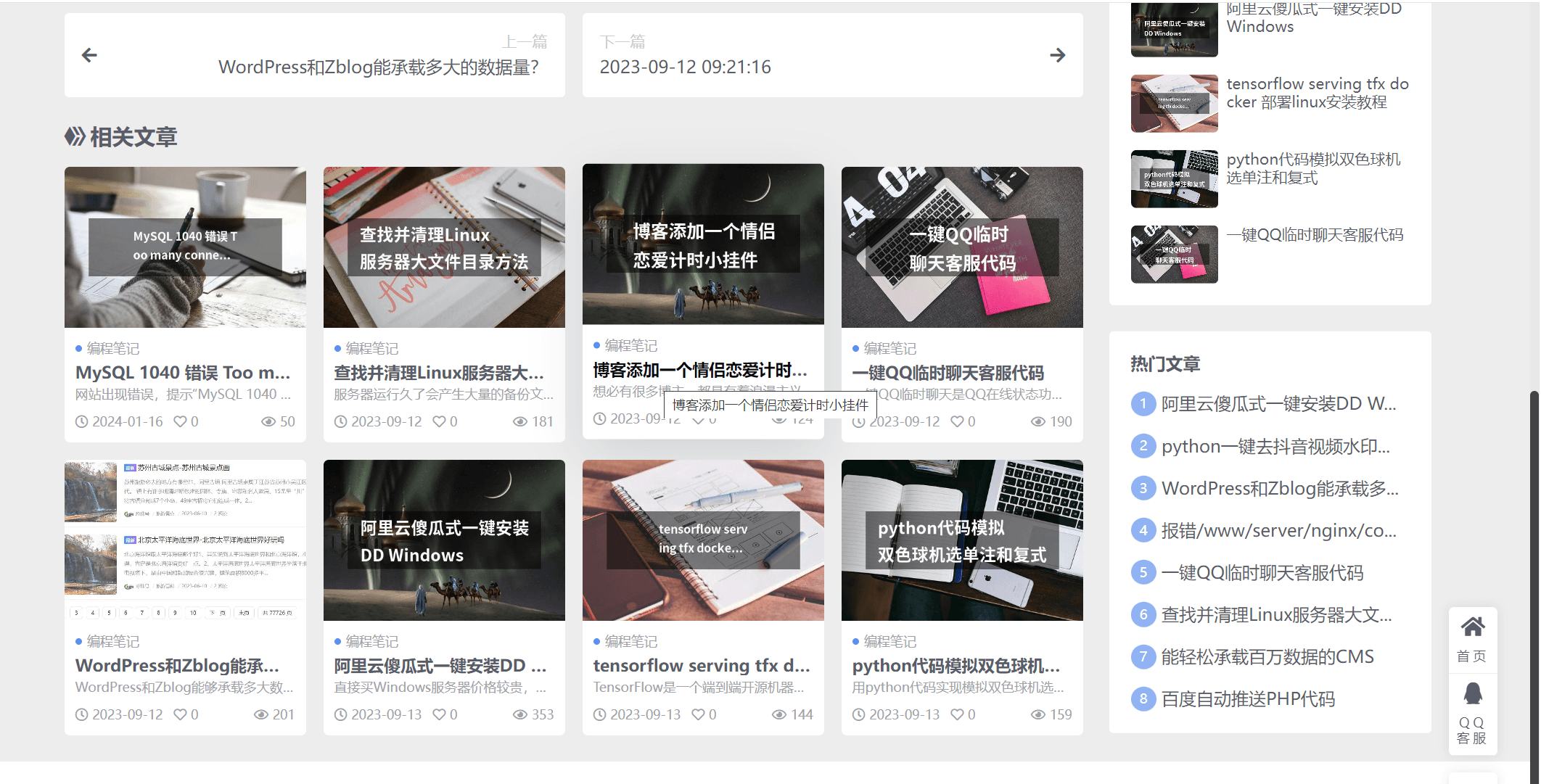Open QQ客服 penguin icon
Screen dimensions: 1541x784
(1472, 694)
